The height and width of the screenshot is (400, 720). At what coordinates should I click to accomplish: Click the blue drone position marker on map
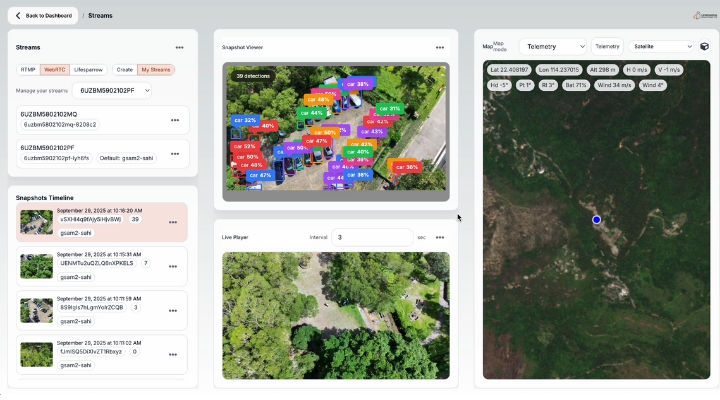[596, 219]
